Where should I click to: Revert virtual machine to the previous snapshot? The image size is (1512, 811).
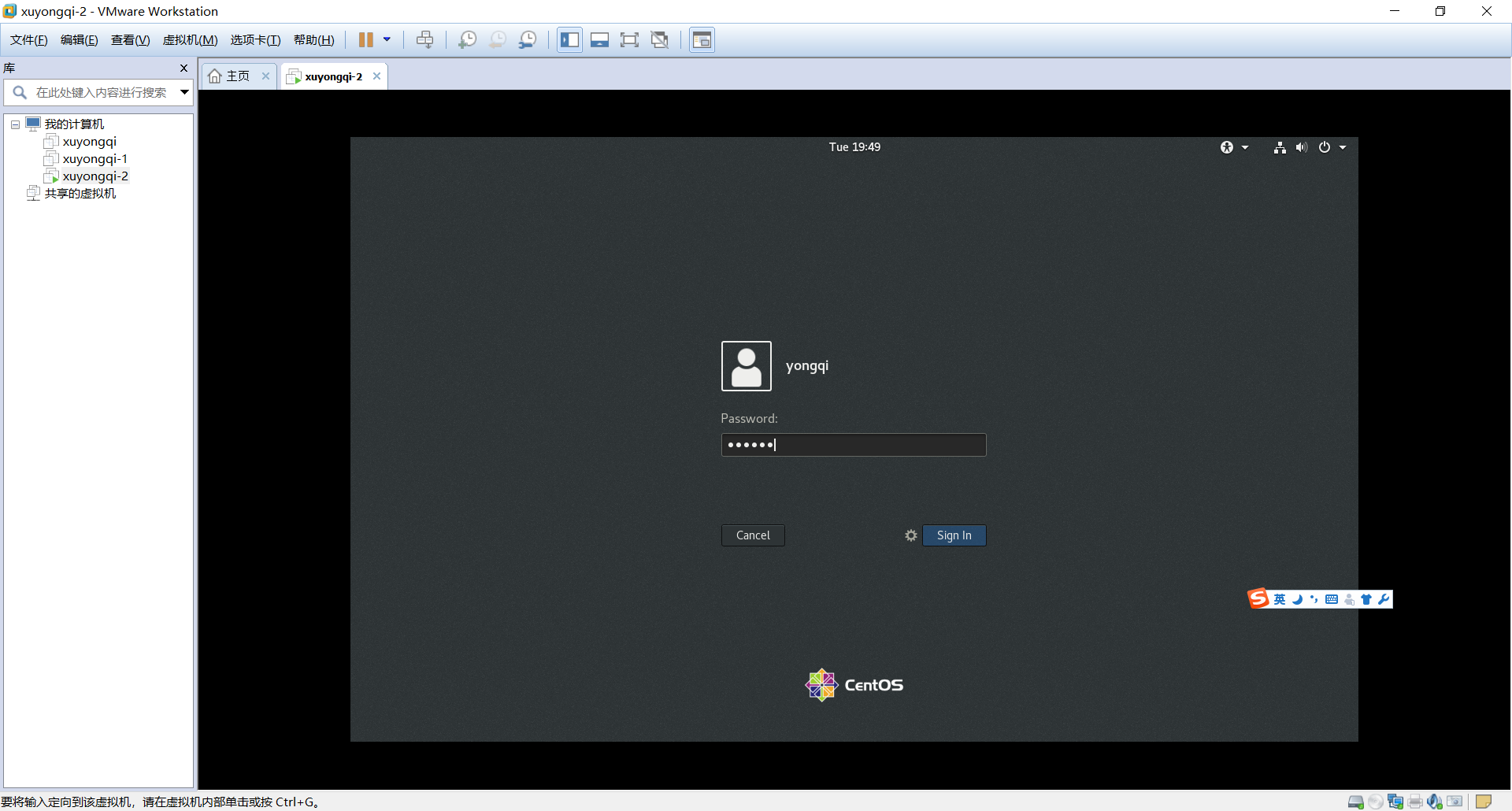pos(498,40)
